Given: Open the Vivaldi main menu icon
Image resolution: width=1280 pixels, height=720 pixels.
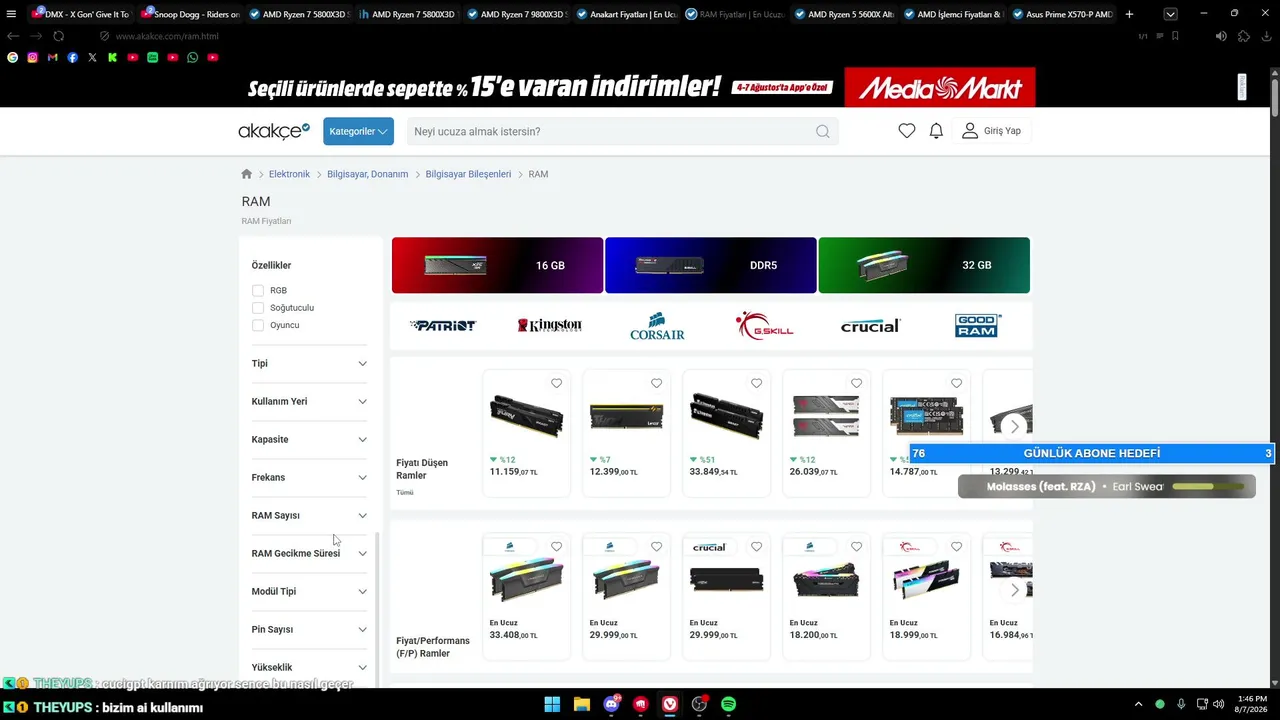Looking at the screenshot, I should point(11,14).
